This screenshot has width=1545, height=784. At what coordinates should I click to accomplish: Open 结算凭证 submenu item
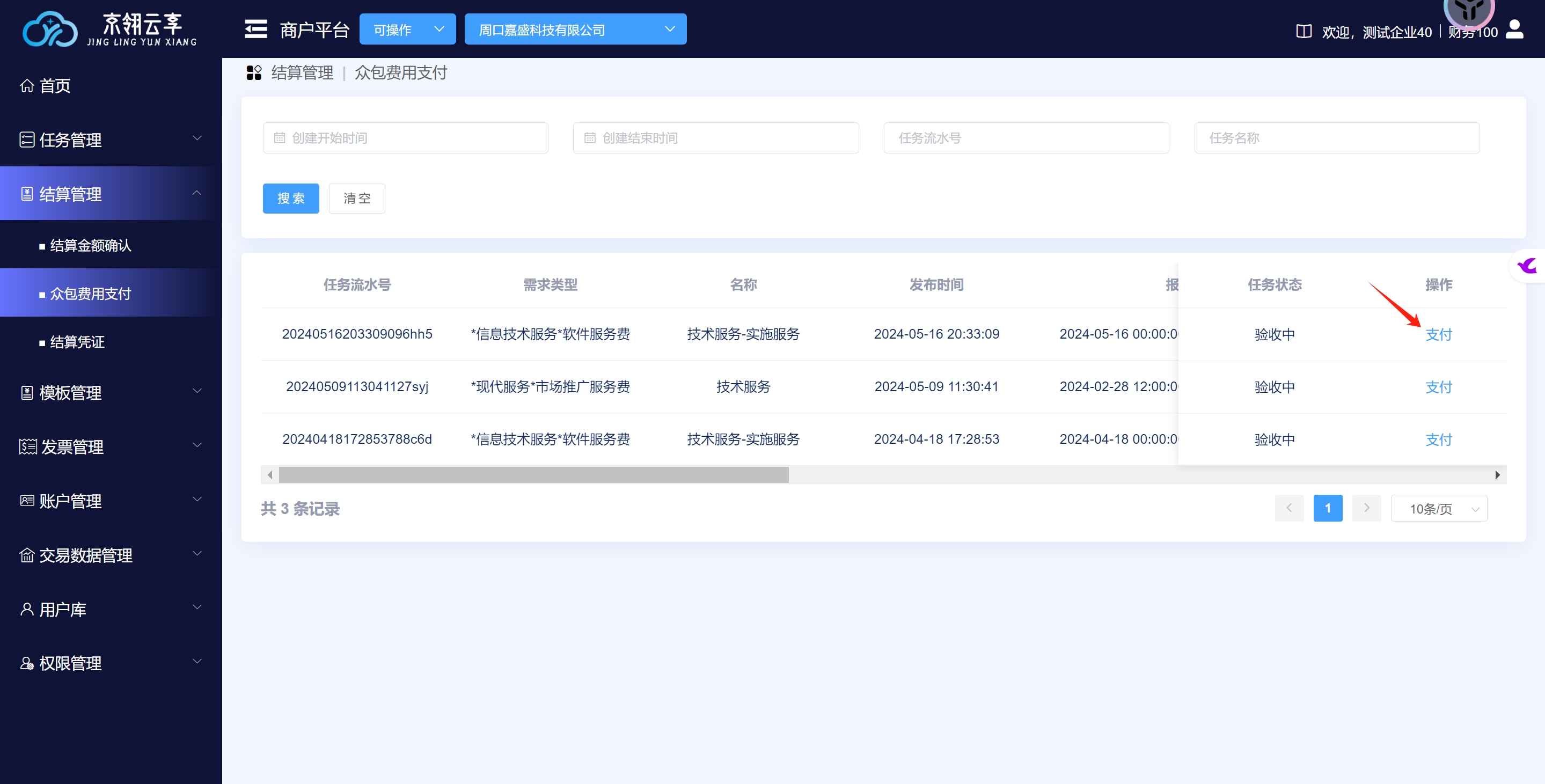pos(111,342)
